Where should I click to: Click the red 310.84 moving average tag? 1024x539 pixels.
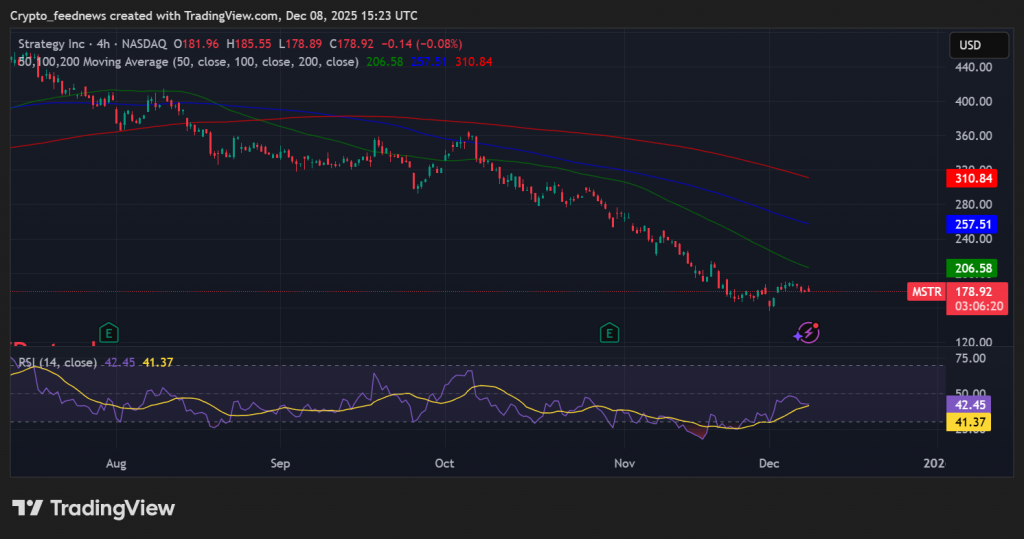[974, 179]
